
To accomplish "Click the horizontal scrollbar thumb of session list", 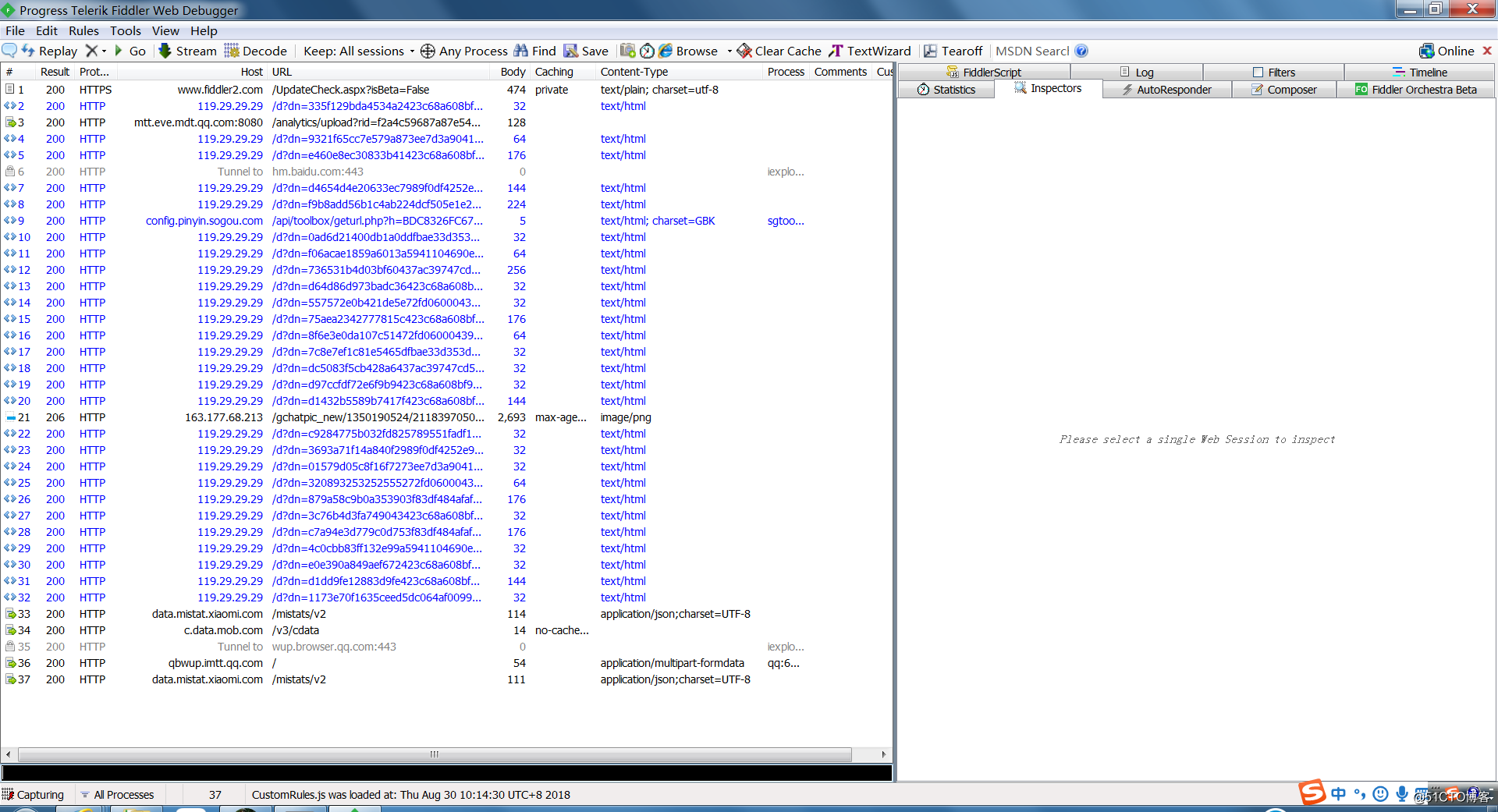I will click(435, 754).
